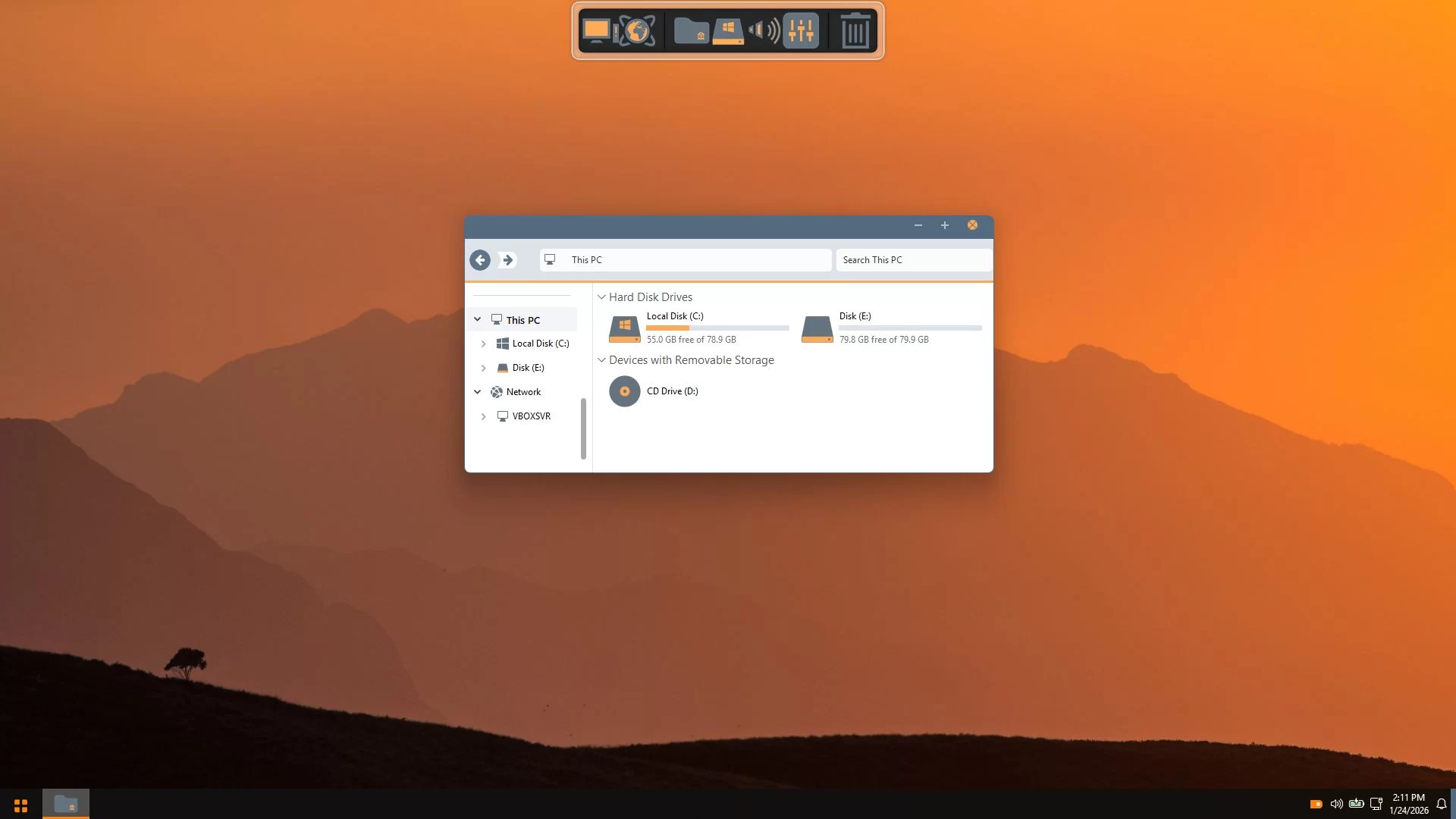Click the speaker sound icon in dock

[764, 31]
